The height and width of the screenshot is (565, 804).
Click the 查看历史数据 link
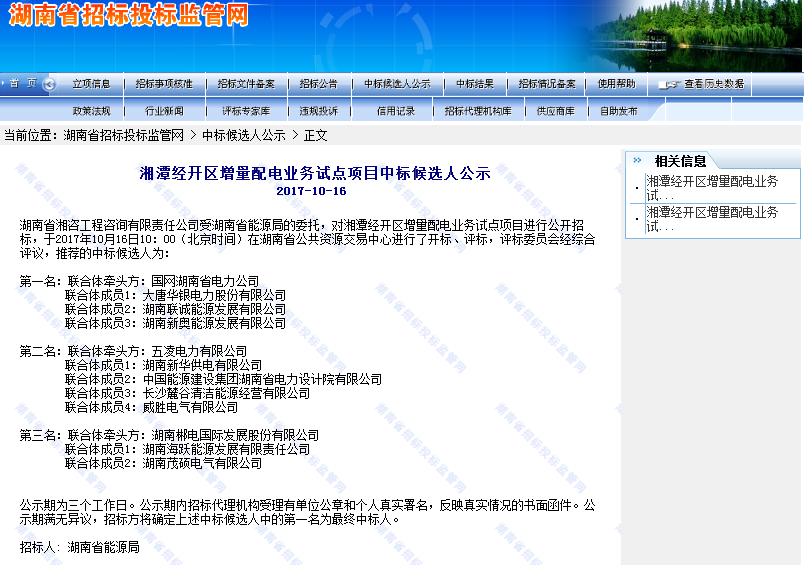pos(714,85)
